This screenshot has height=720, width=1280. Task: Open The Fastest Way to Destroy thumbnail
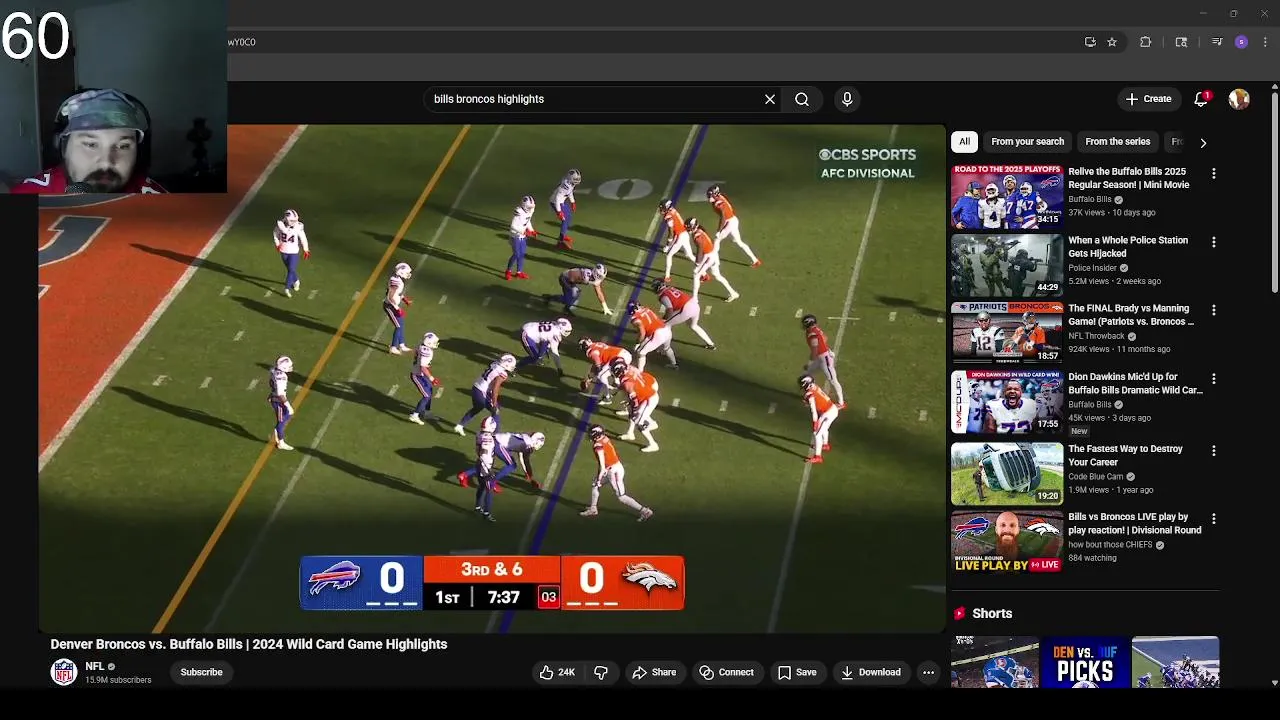tap(1007, 474)
